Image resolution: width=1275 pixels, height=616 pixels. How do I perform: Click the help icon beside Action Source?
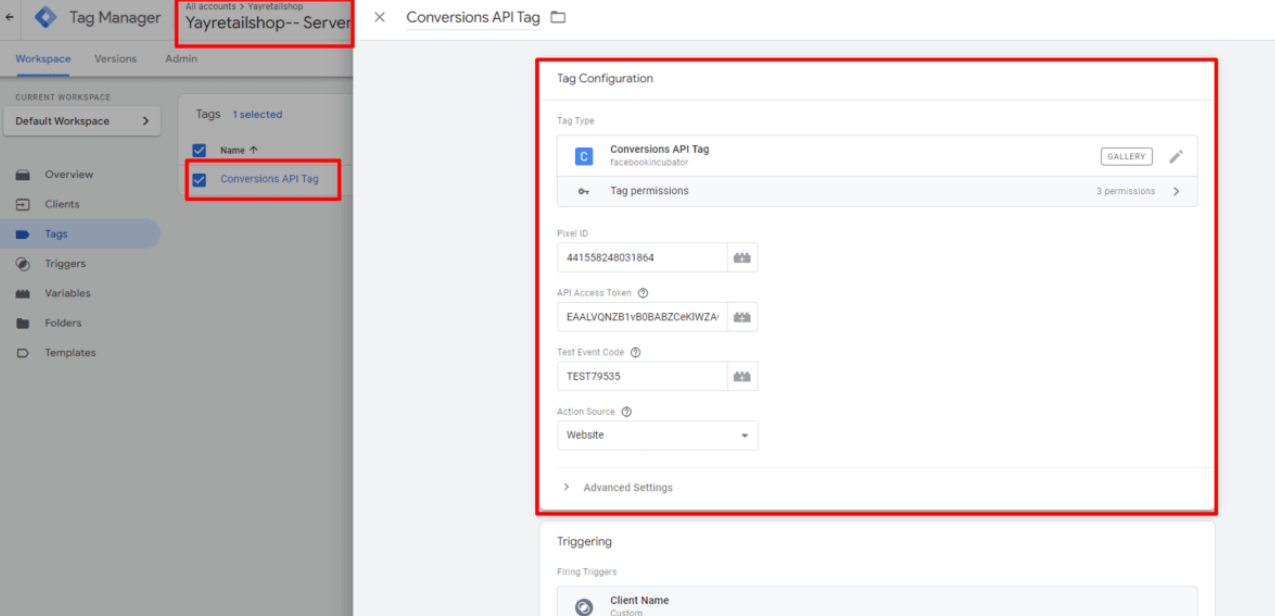point(627,412)
